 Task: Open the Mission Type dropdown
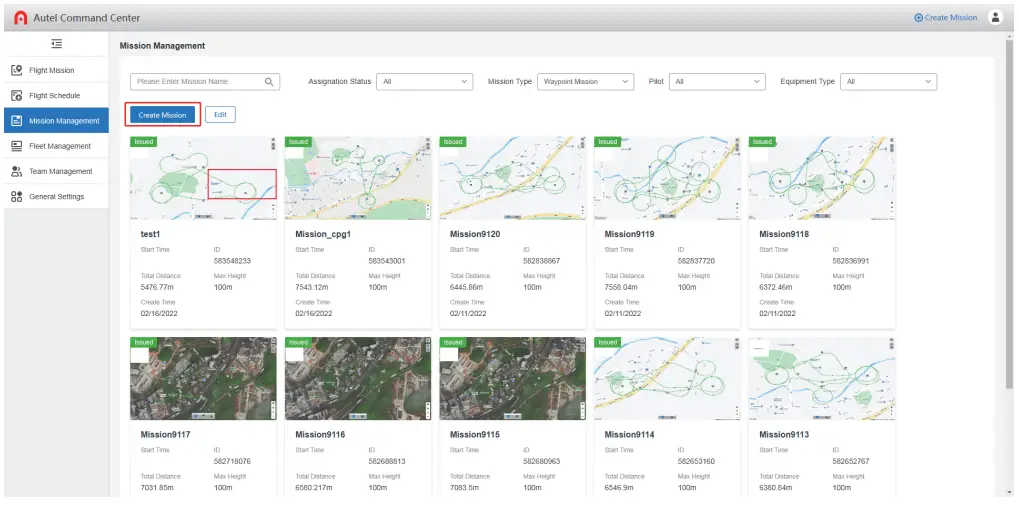click(585, 82)
